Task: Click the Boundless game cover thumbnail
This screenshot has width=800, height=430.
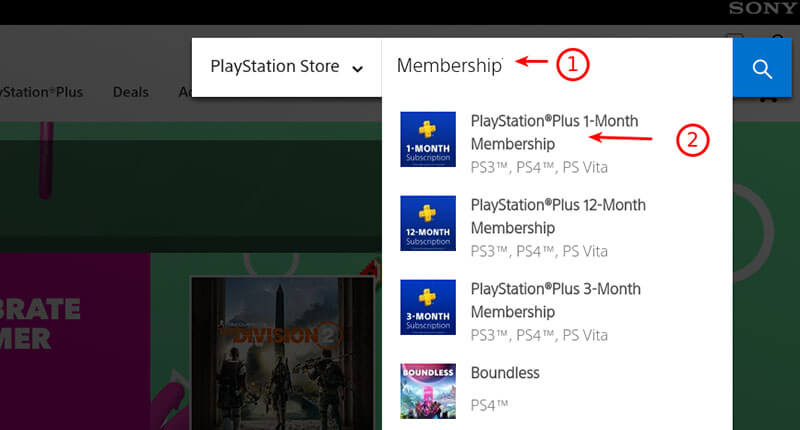Action: 428,391
